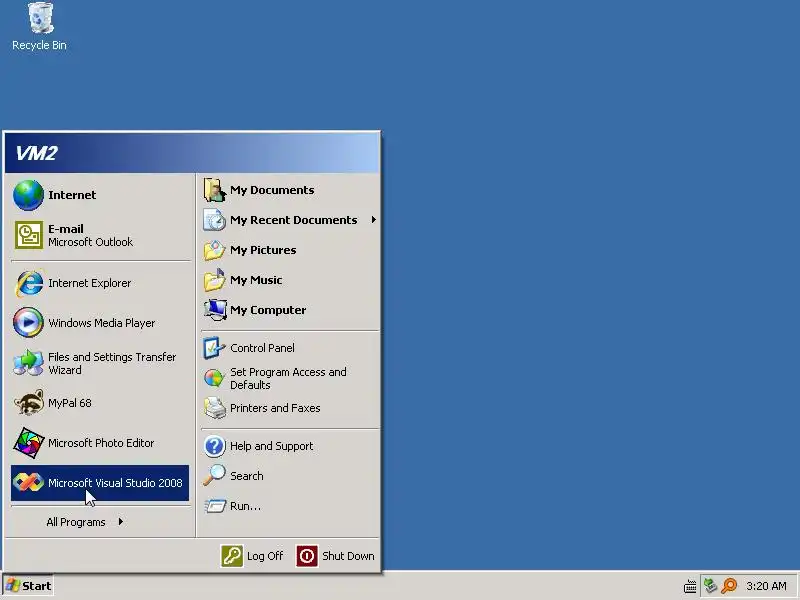This screenshot has width=800, height=600.
Task: Open the Control Panel icon
Action: tap(214, 348)
